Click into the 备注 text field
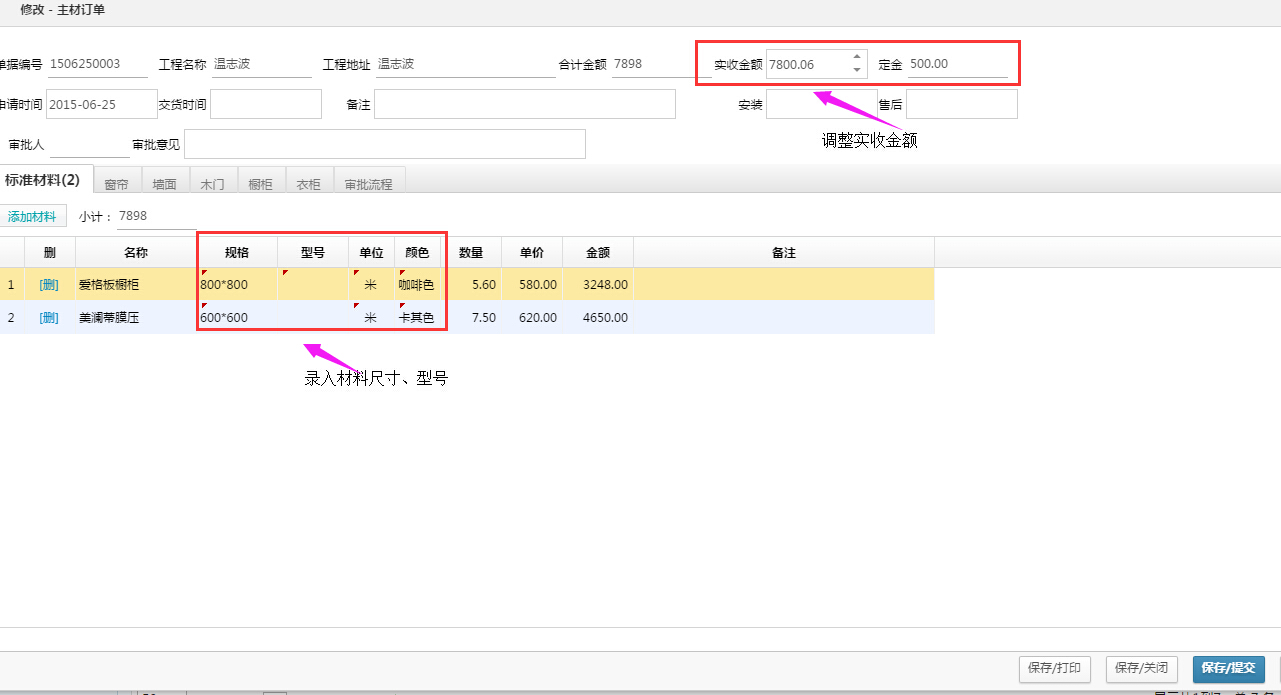This screenshot has width=1281, height=695. tap(525, 104)
